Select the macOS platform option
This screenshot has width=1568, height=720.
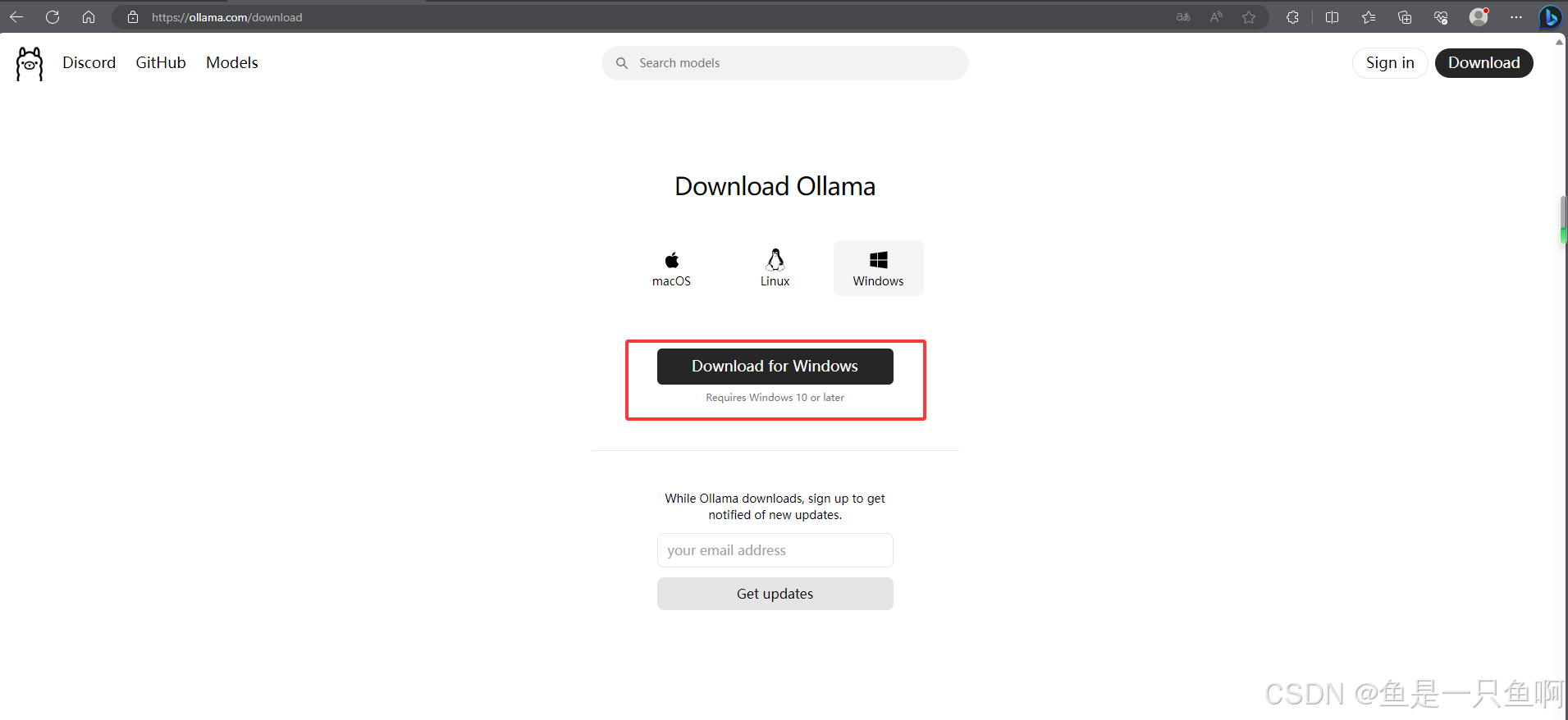pyautogui.click(x=671, y=268)
